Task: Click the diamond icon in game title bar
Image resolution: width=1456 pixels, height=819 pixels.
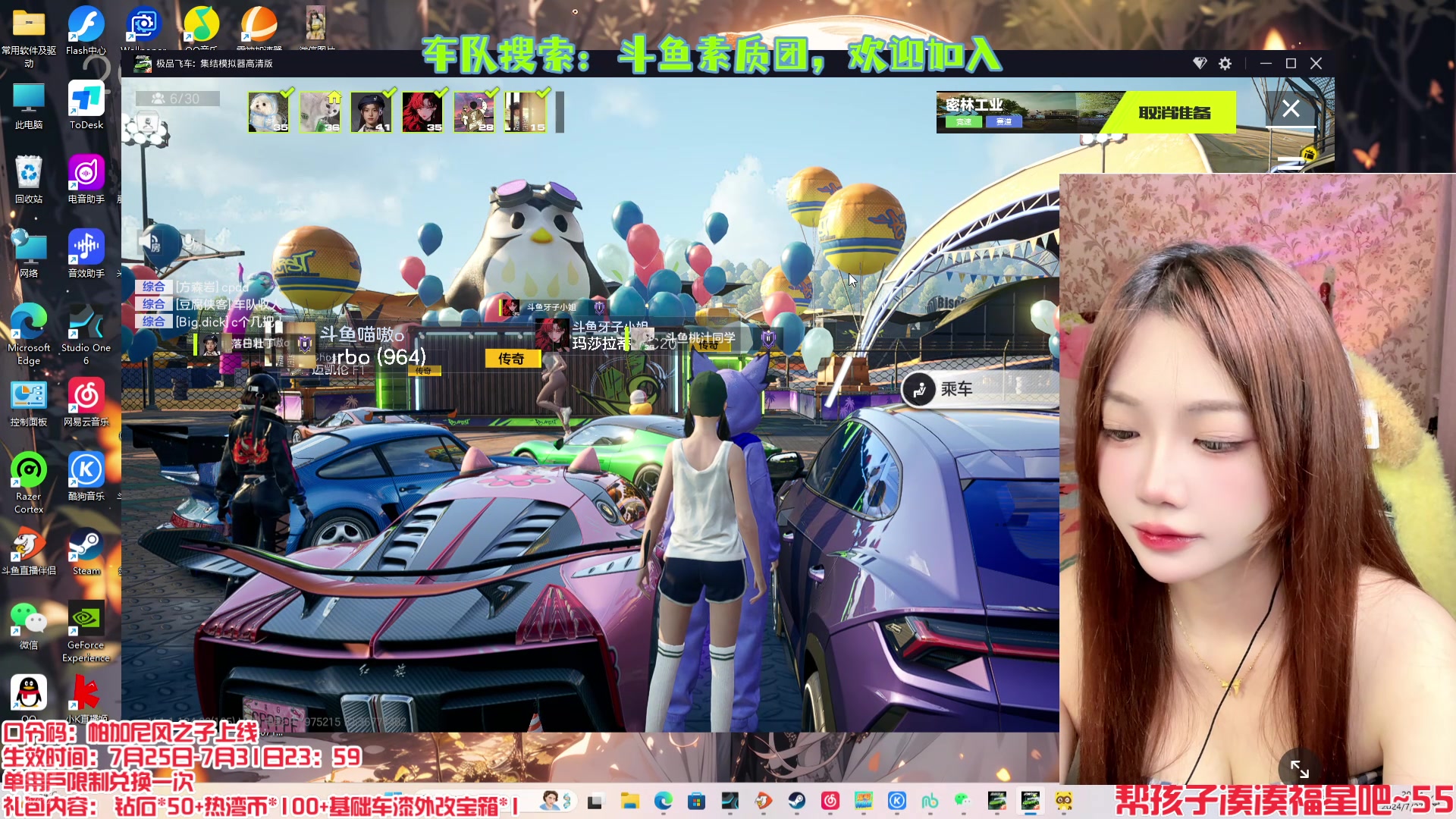Action: coord(1200,64)
